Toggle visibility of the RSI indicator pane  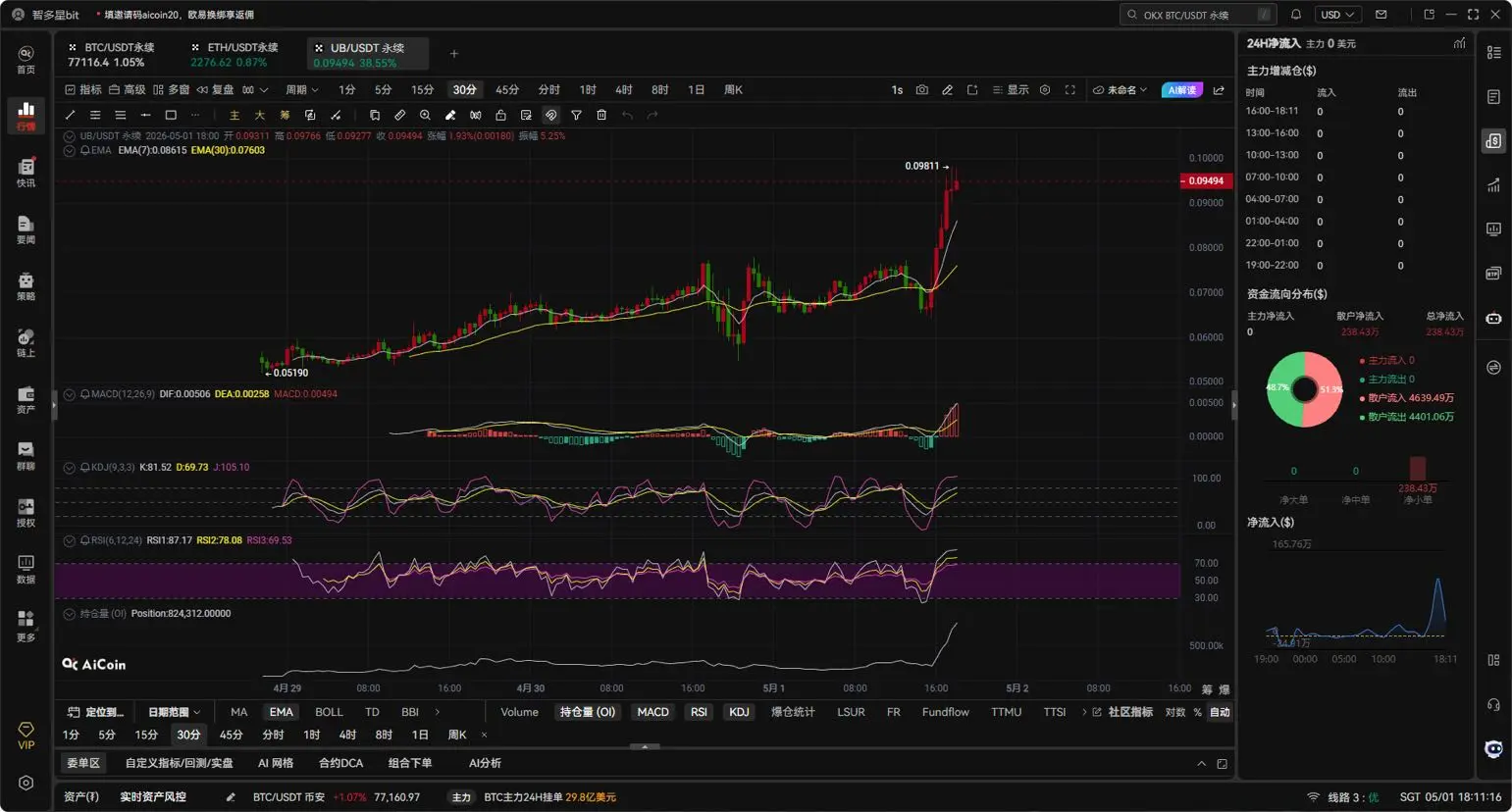point(70,540)
